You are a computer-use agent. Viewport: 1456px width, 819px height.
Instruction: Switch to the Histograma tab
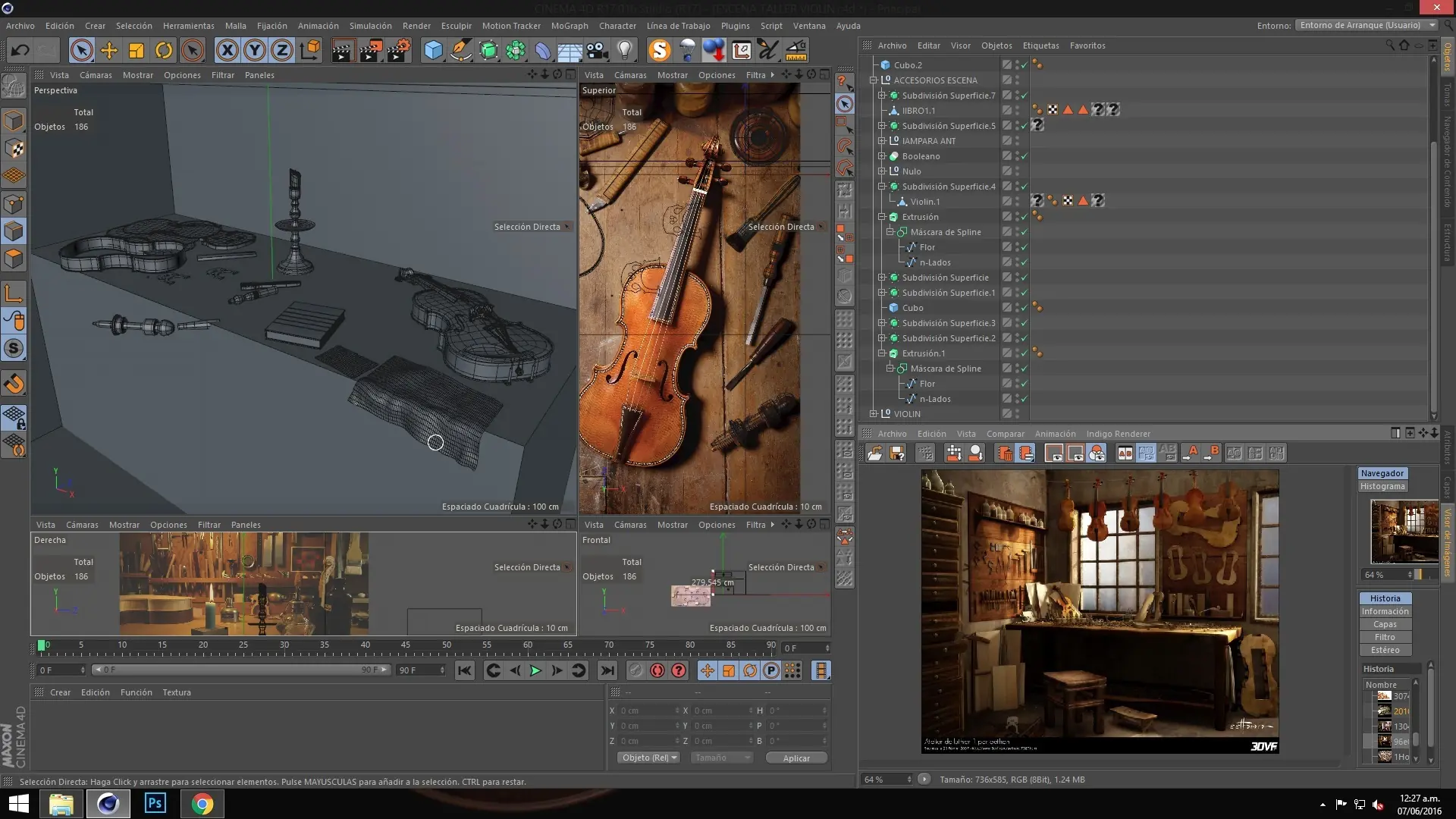1382,486
